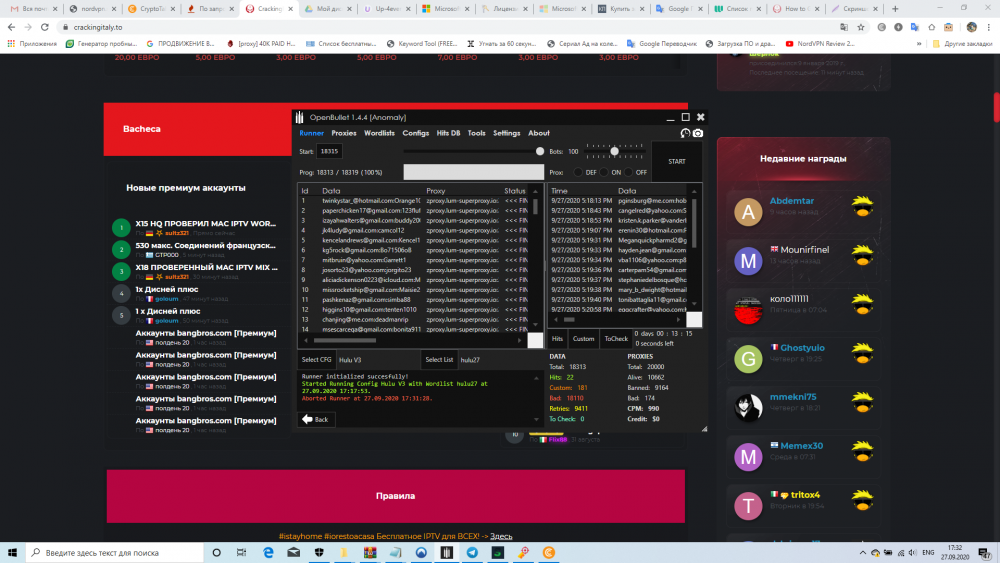
Task: Click the Start number input field
Action: tap(329, 151)
